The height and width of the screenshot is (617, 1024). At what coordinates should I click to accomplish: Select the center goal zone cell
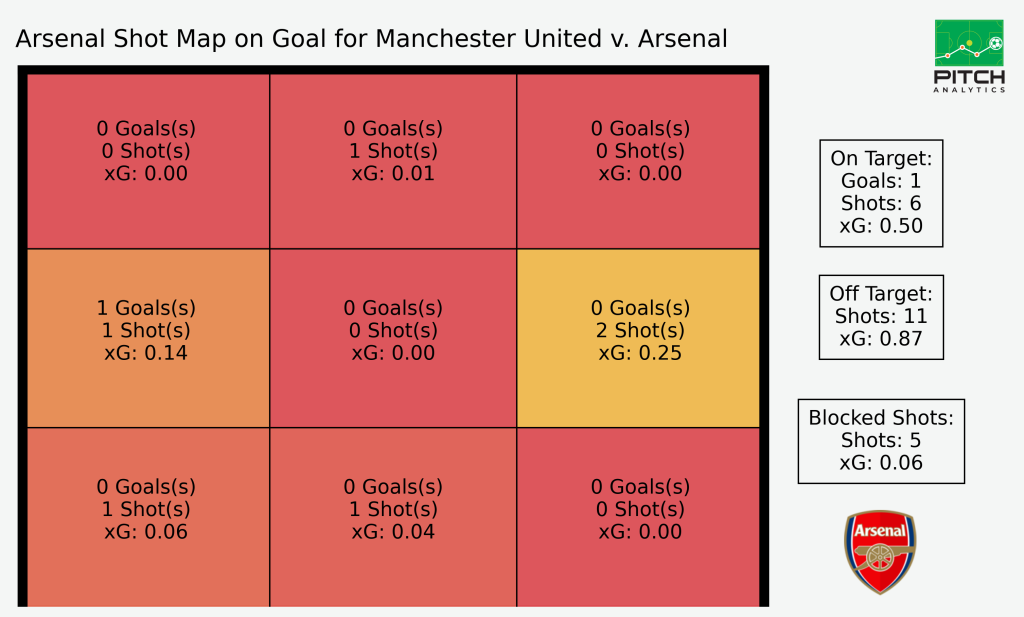click(393, 338)
